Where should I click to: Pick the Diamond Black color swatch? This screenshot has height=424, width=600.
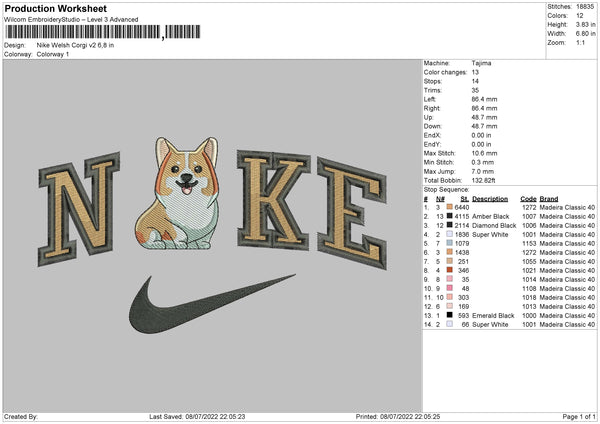click(x=451, y=225)
